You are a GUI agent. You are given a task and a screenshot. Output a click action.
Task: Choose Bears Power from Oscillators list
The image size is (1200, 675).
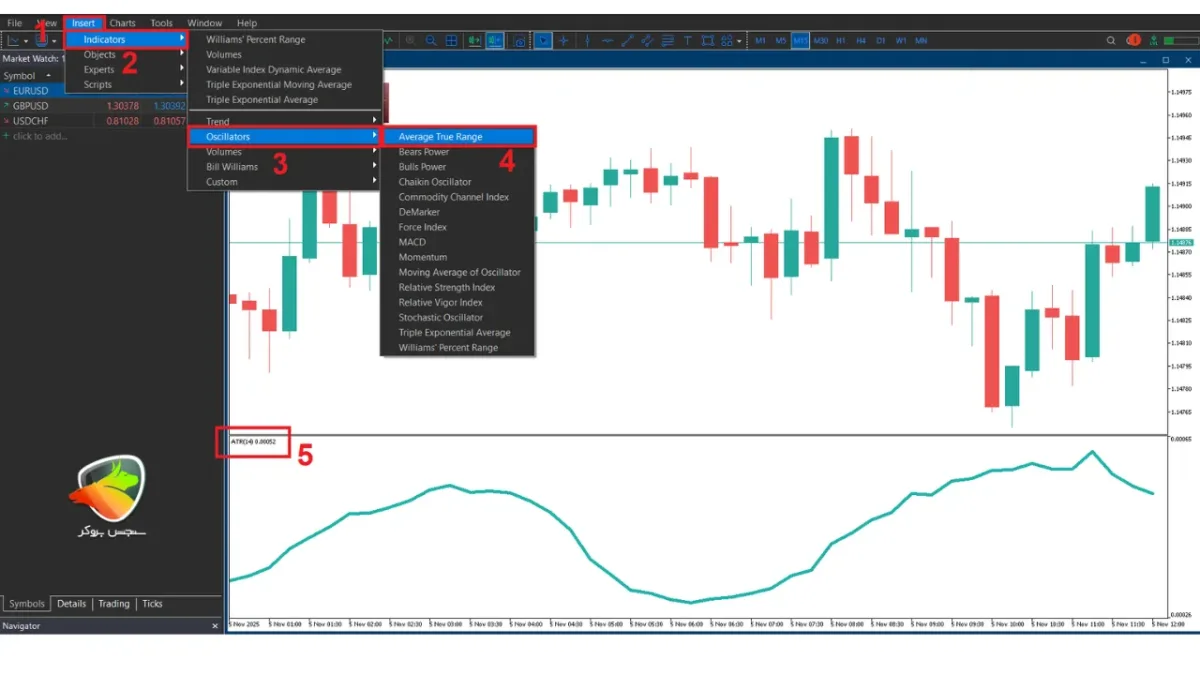(458, 152)
